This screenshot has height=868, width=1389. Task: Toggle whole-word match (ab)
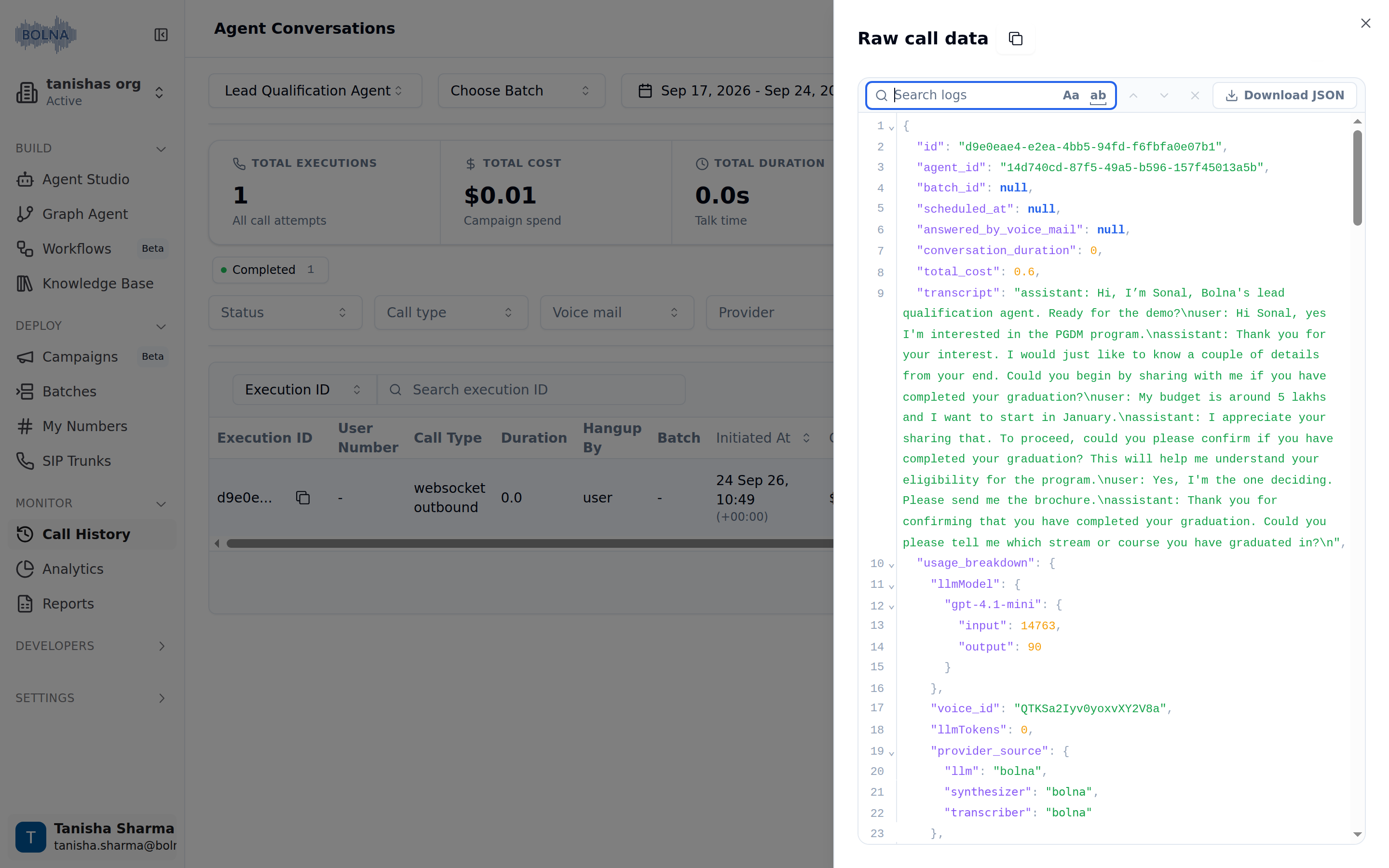(1097, 95)
